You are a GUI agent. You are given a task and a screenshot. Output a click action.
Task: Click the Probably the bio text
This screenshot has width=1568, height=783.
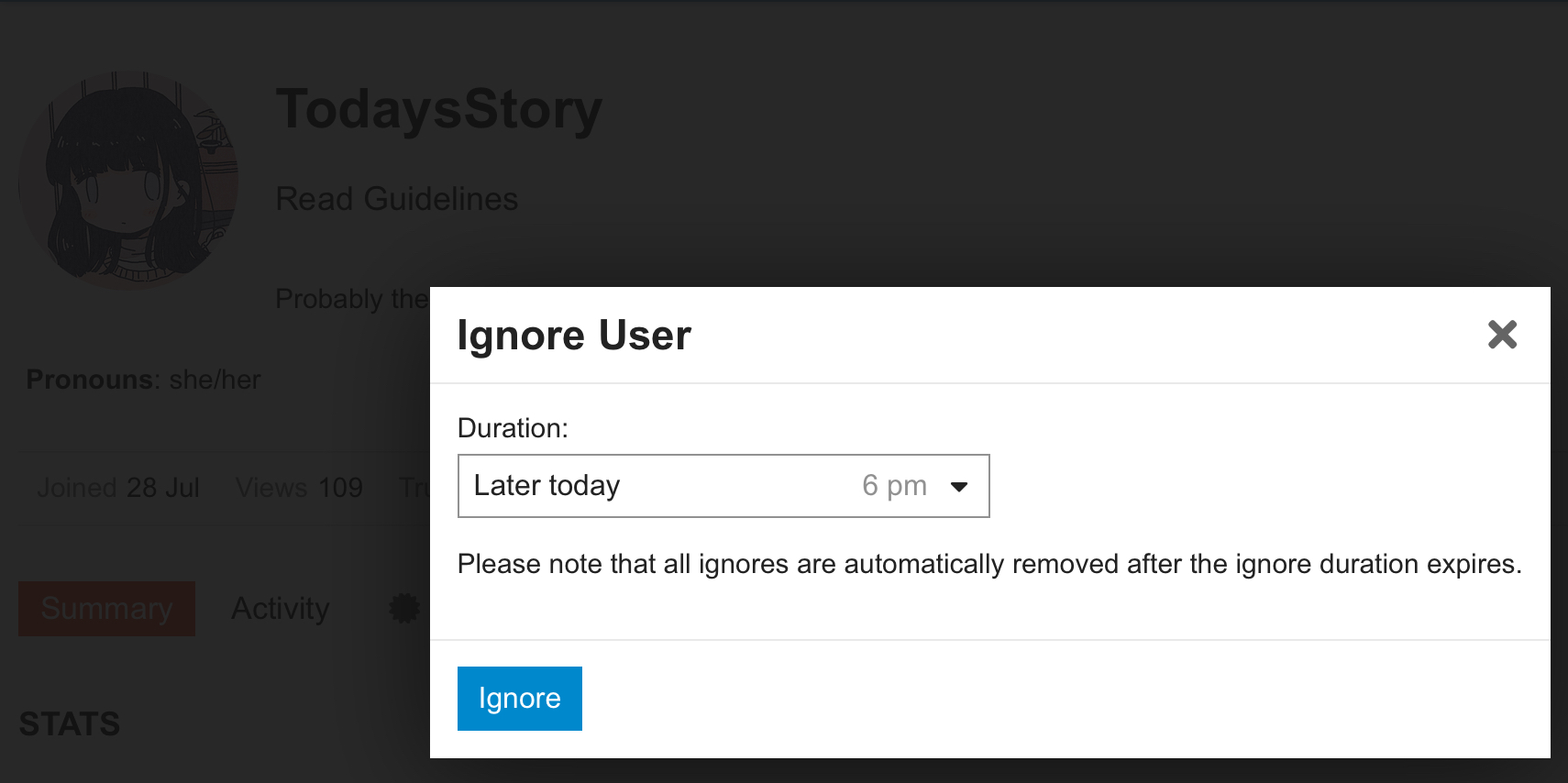click(x=353, y=299)
